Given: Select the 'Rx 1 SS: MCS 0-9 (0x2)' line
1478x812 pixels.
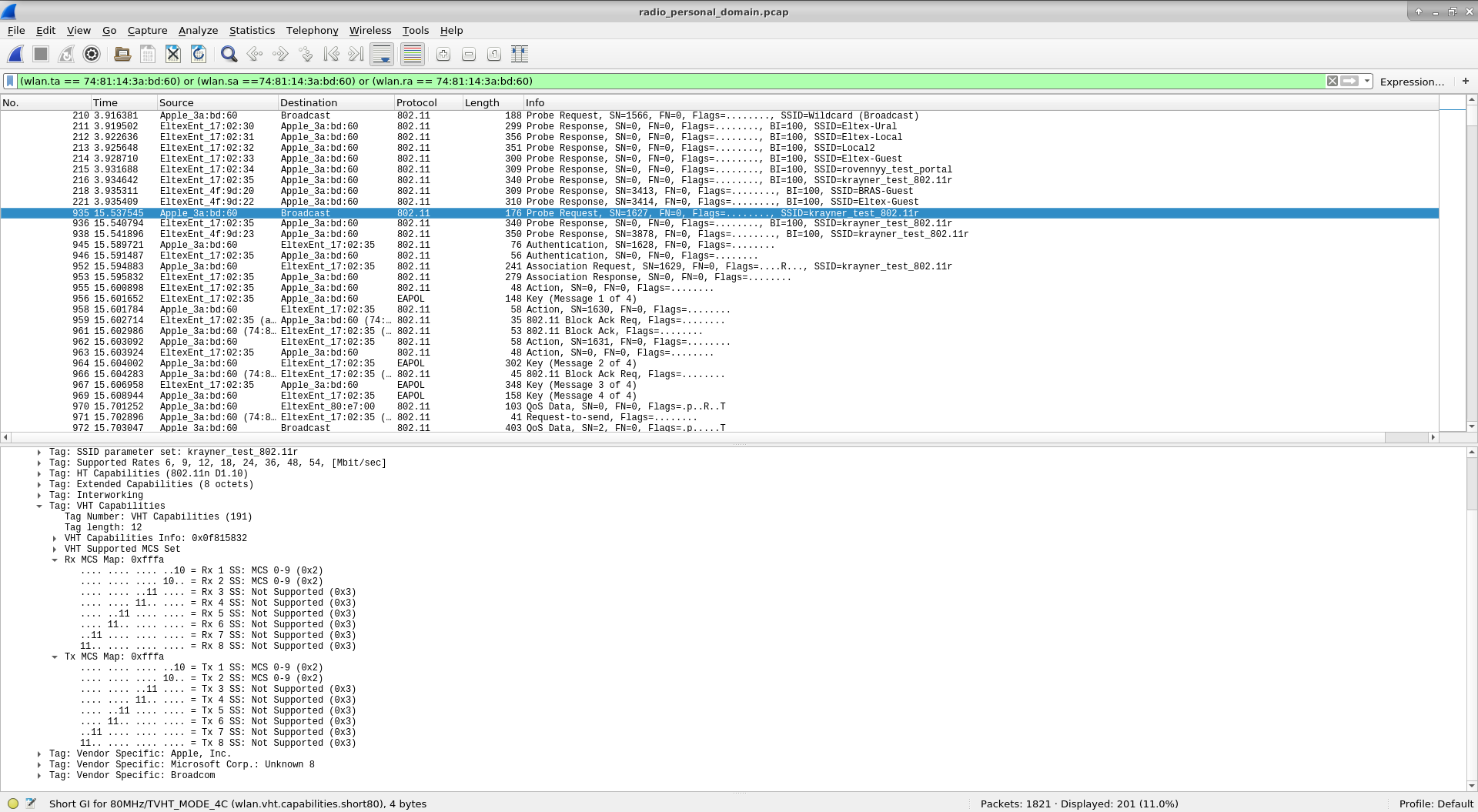Looking at the screenshot, I should click(x=202, y=571).
